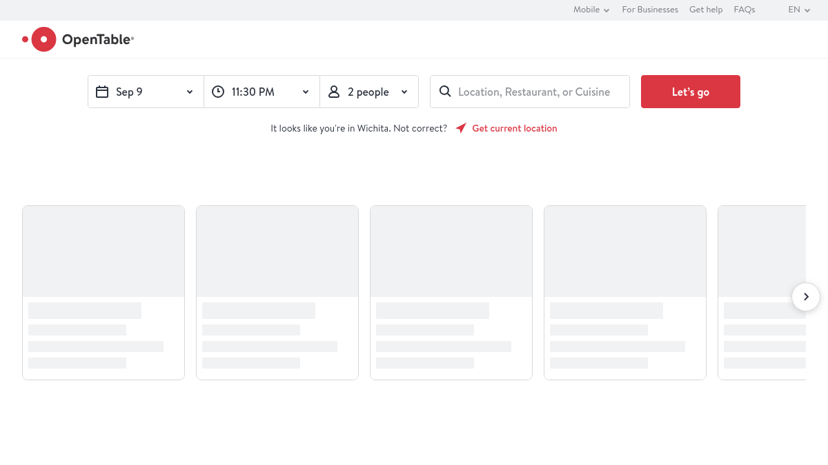Open the FAQs page
Screen dimensions: 828x465
tap(745, 10)
